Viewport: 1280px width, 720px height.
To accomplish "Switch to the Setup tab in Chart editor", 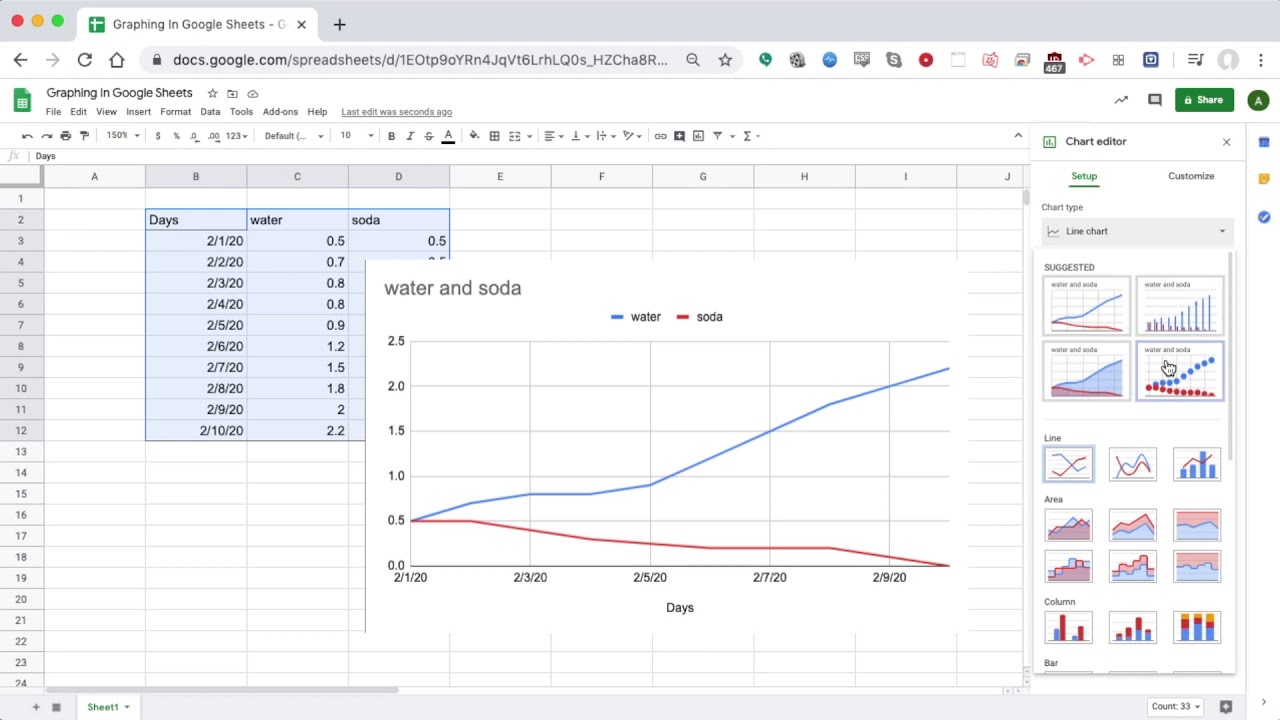I will point(1084,176).
